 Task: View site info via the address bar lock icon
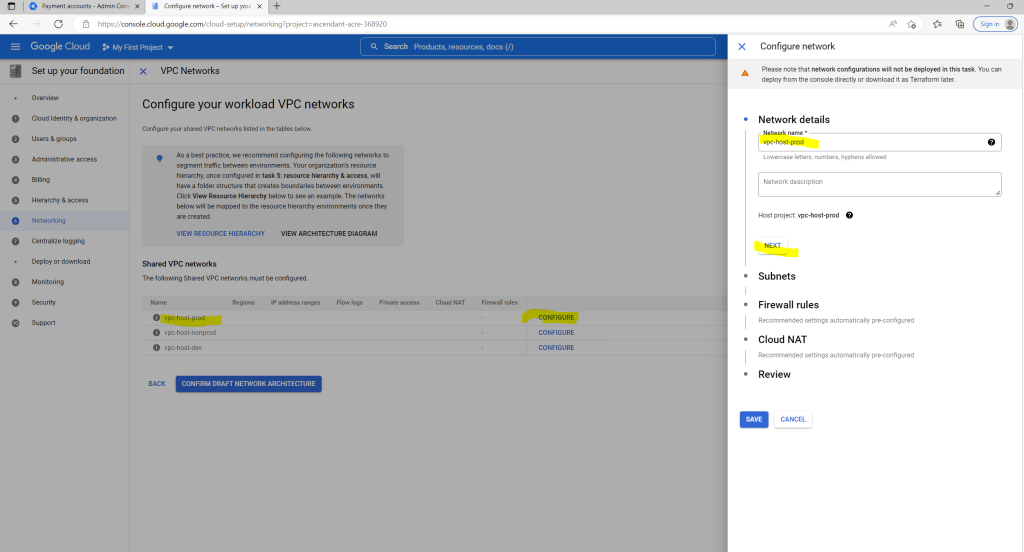pyautogui.click(x=86, y=24)
